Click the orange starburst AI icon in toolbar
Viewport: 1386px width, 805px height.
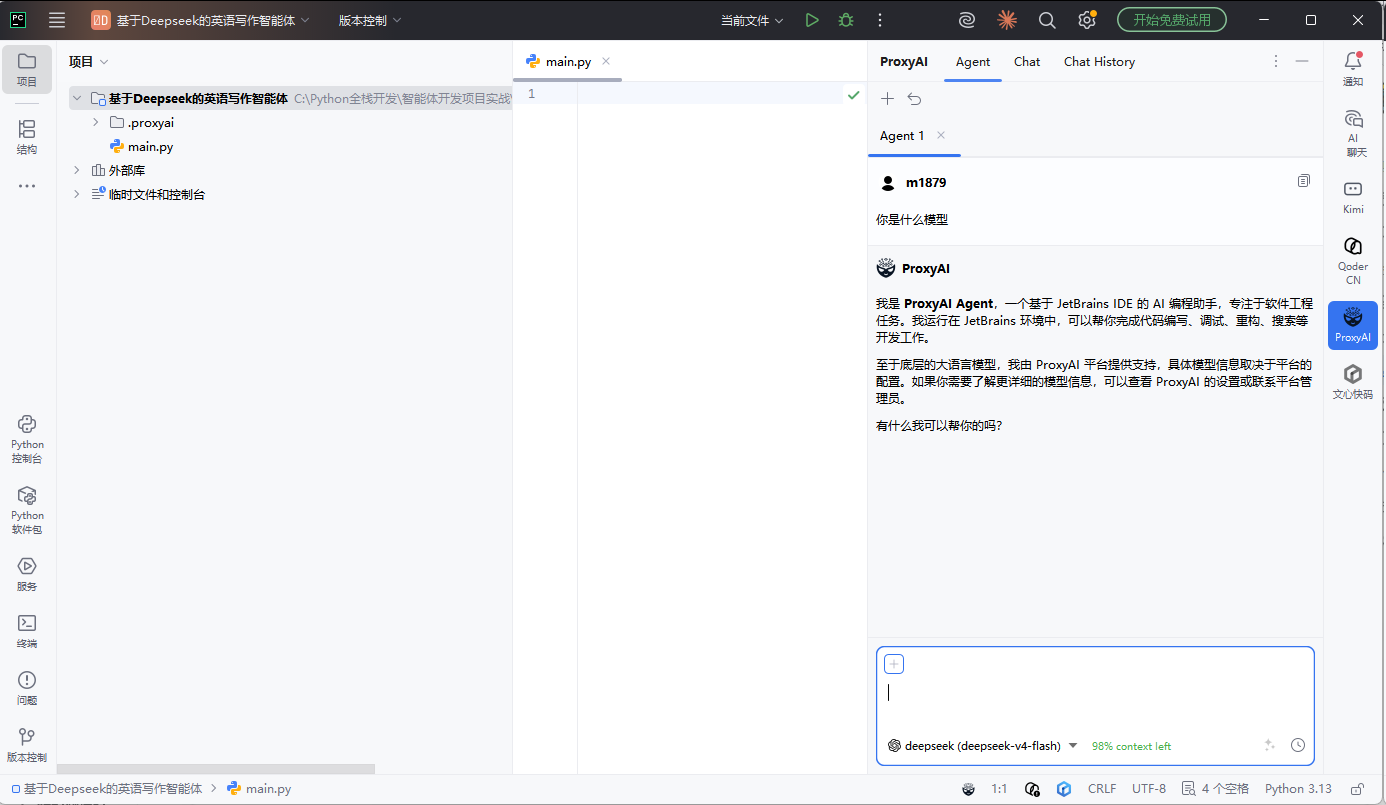tap(1007, 20)
